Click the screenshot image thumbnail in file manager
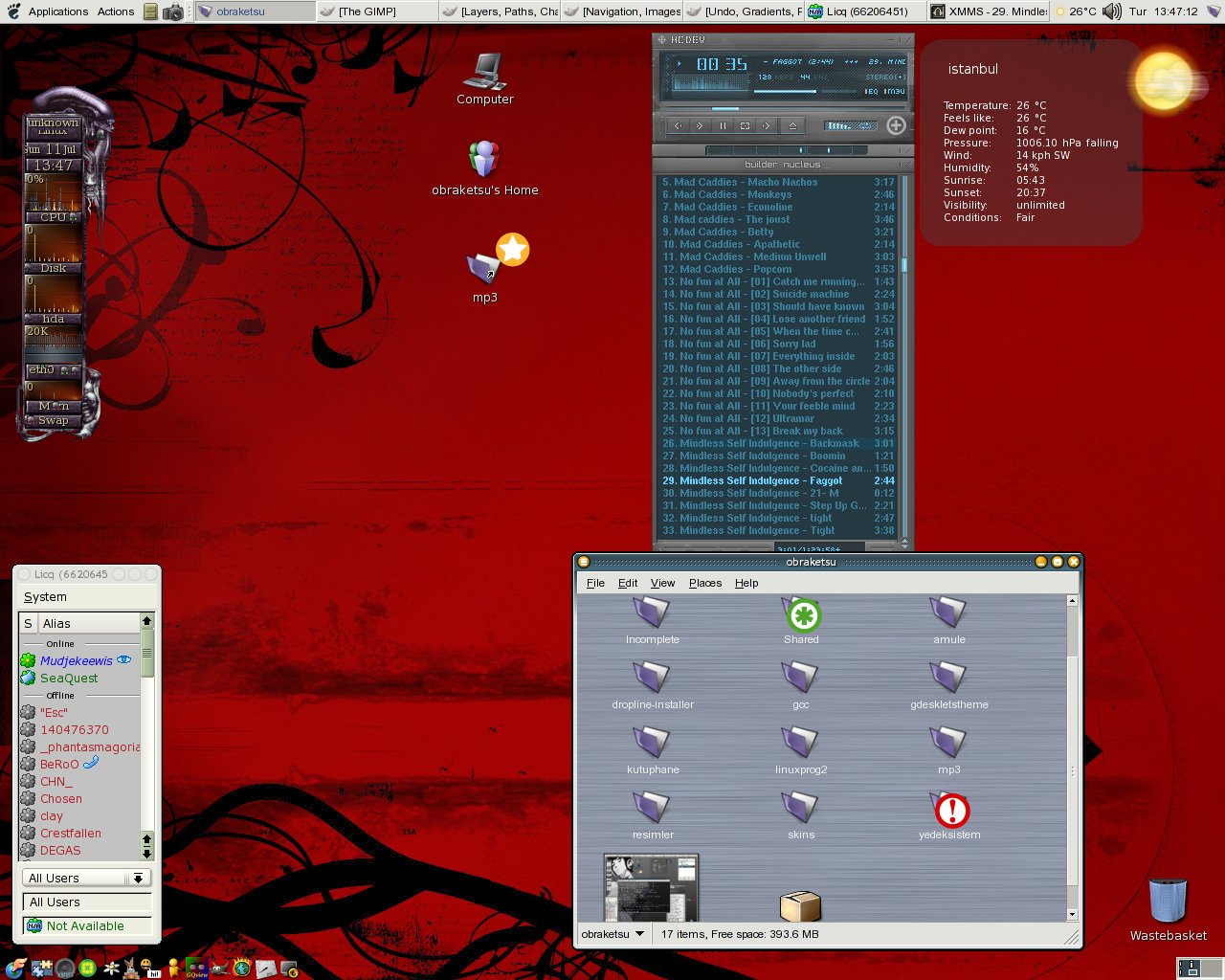Screen dimensions: 1225x980 pyautogui.click(x=651, y=888)
